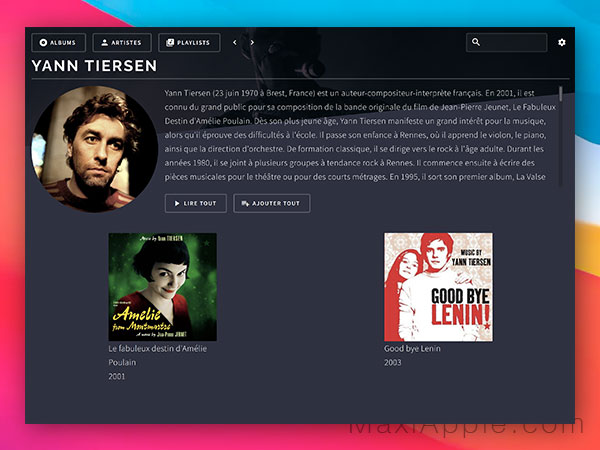Viewport: 600px width, 450px height.
Task: Click the search input field
Action: (507, 42)
